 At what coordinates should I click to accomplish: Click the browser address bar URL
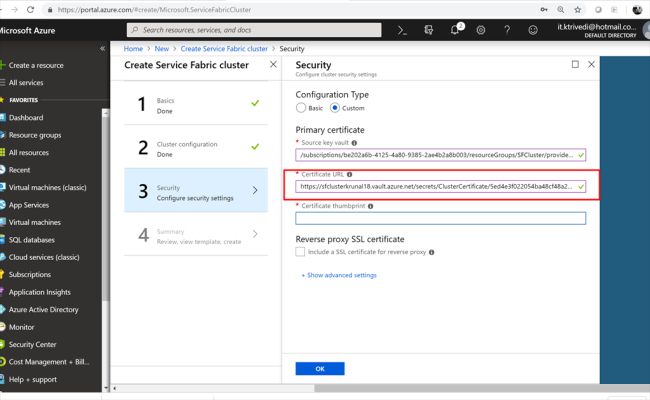pos(154,10)
